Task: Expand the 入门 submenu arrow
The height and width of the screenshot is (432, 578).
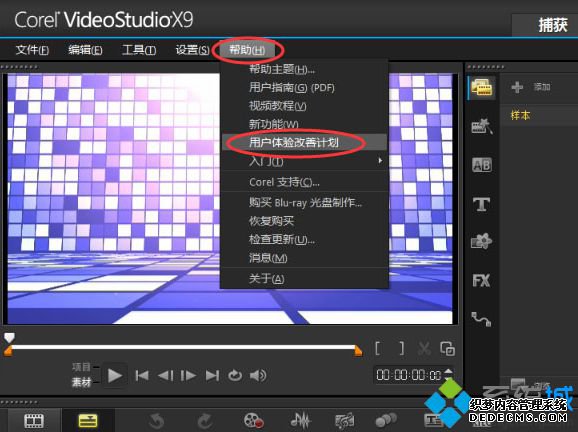Action: [380, 160]
